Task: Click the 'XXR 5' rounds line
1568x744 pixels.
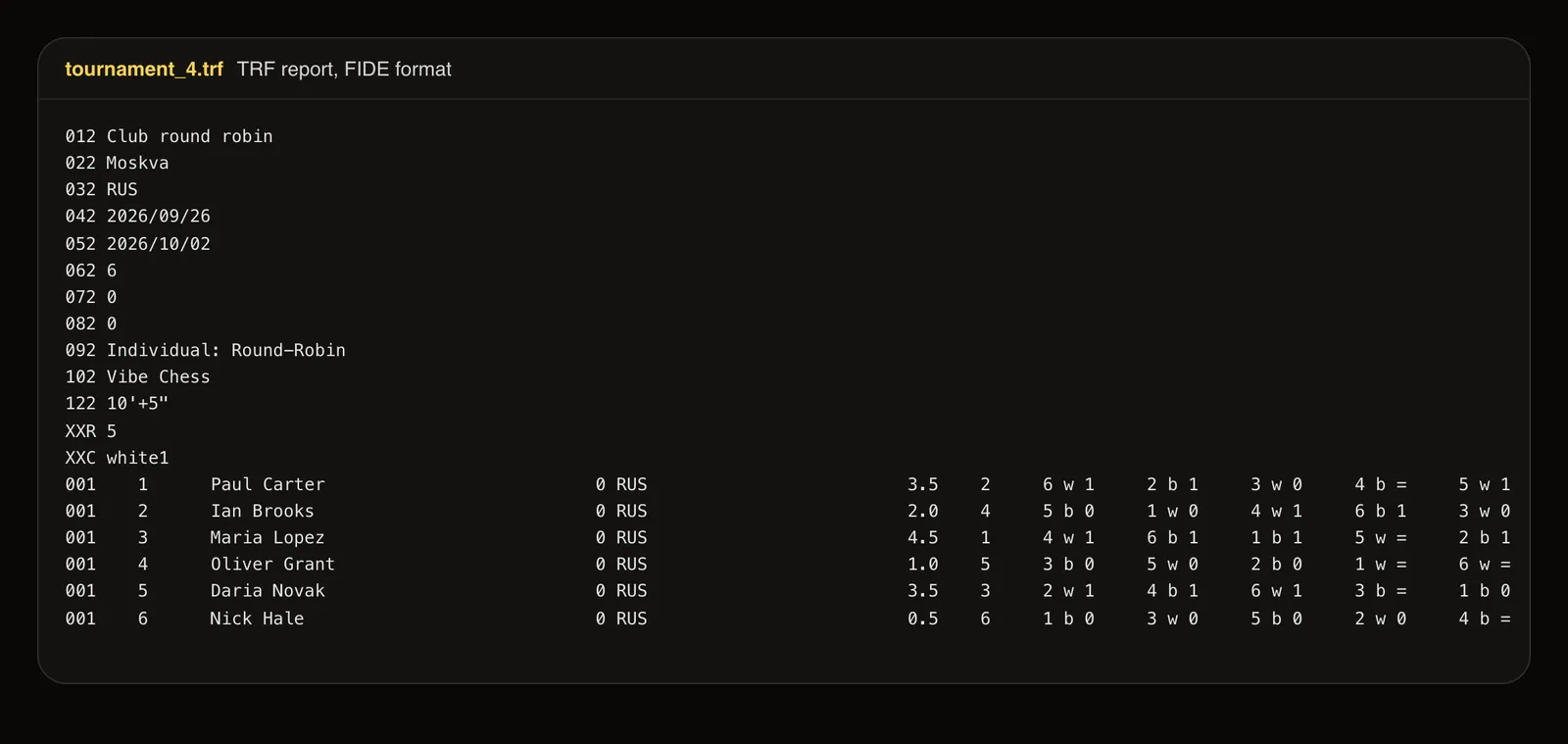Action: click(91, 430)
